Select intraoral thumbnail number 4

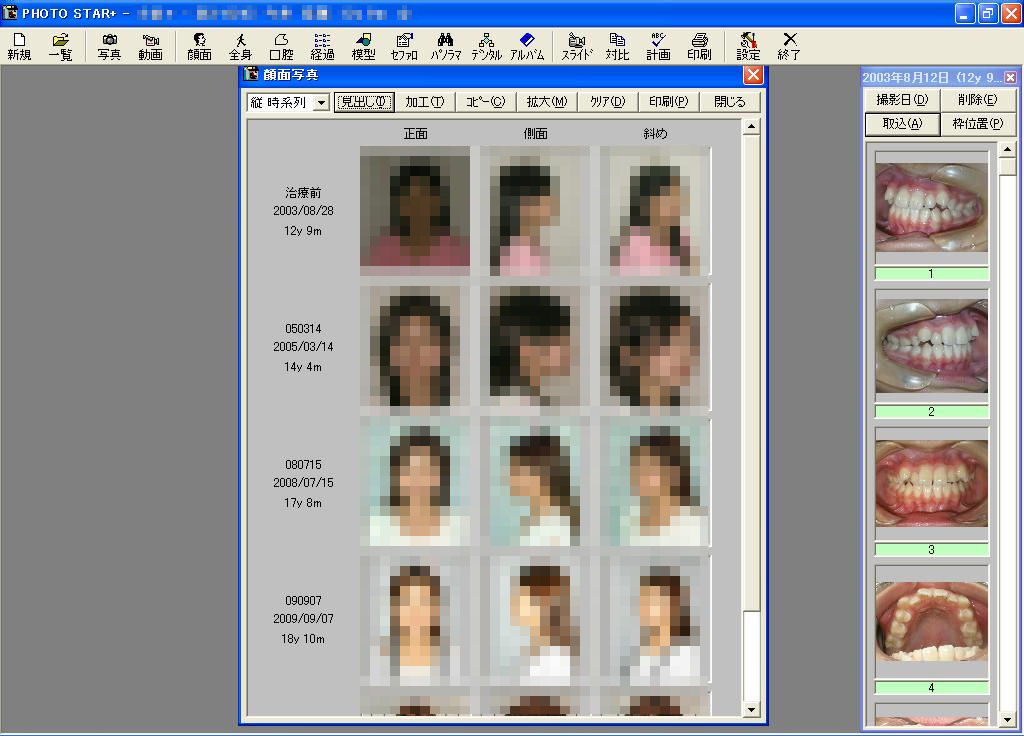point(931,621)
